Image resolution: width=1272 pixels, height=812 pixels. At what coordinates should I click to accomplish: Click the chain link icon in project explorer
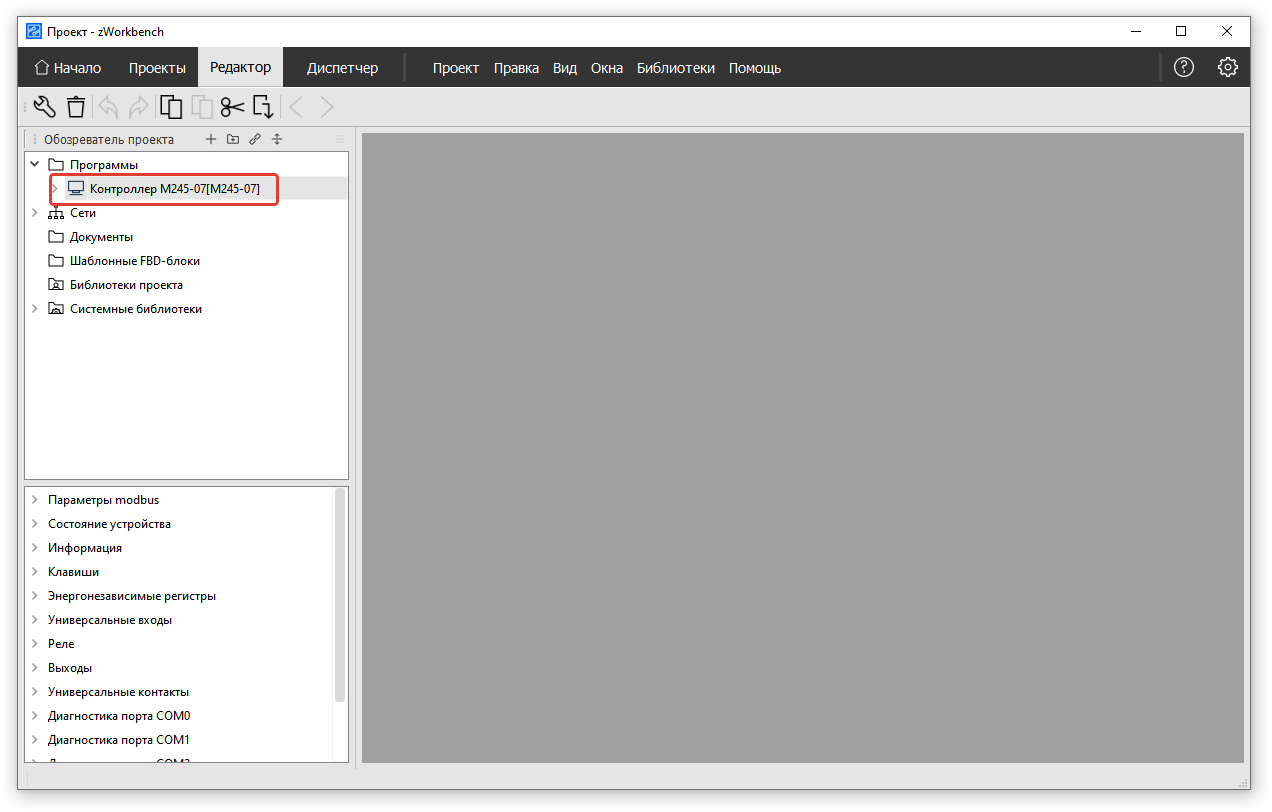point(255,139)
